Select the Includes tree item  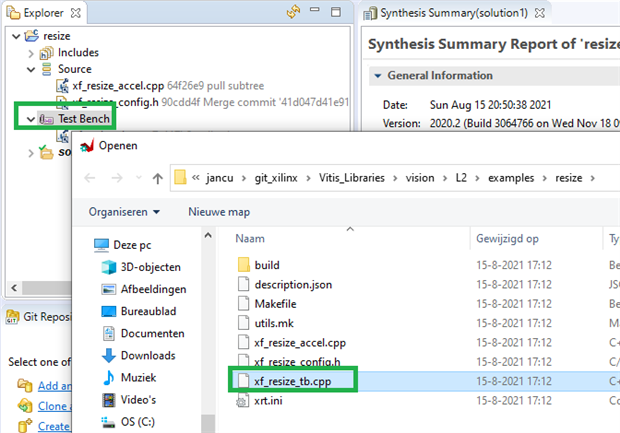pyautogui.click(x=78, y=53)
